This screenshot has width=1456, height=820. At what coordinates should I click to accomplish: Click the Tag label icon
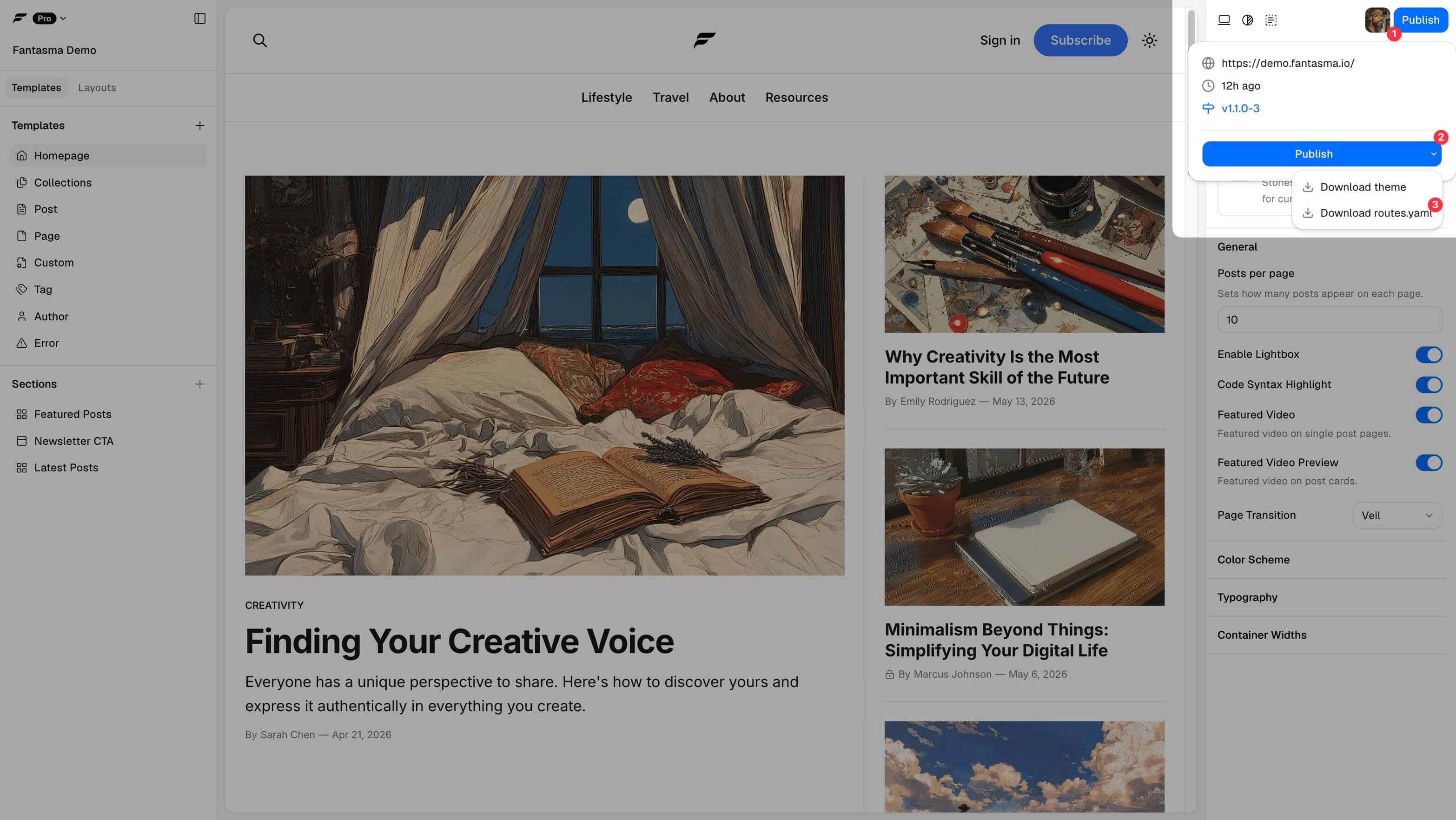coord(21,289)
